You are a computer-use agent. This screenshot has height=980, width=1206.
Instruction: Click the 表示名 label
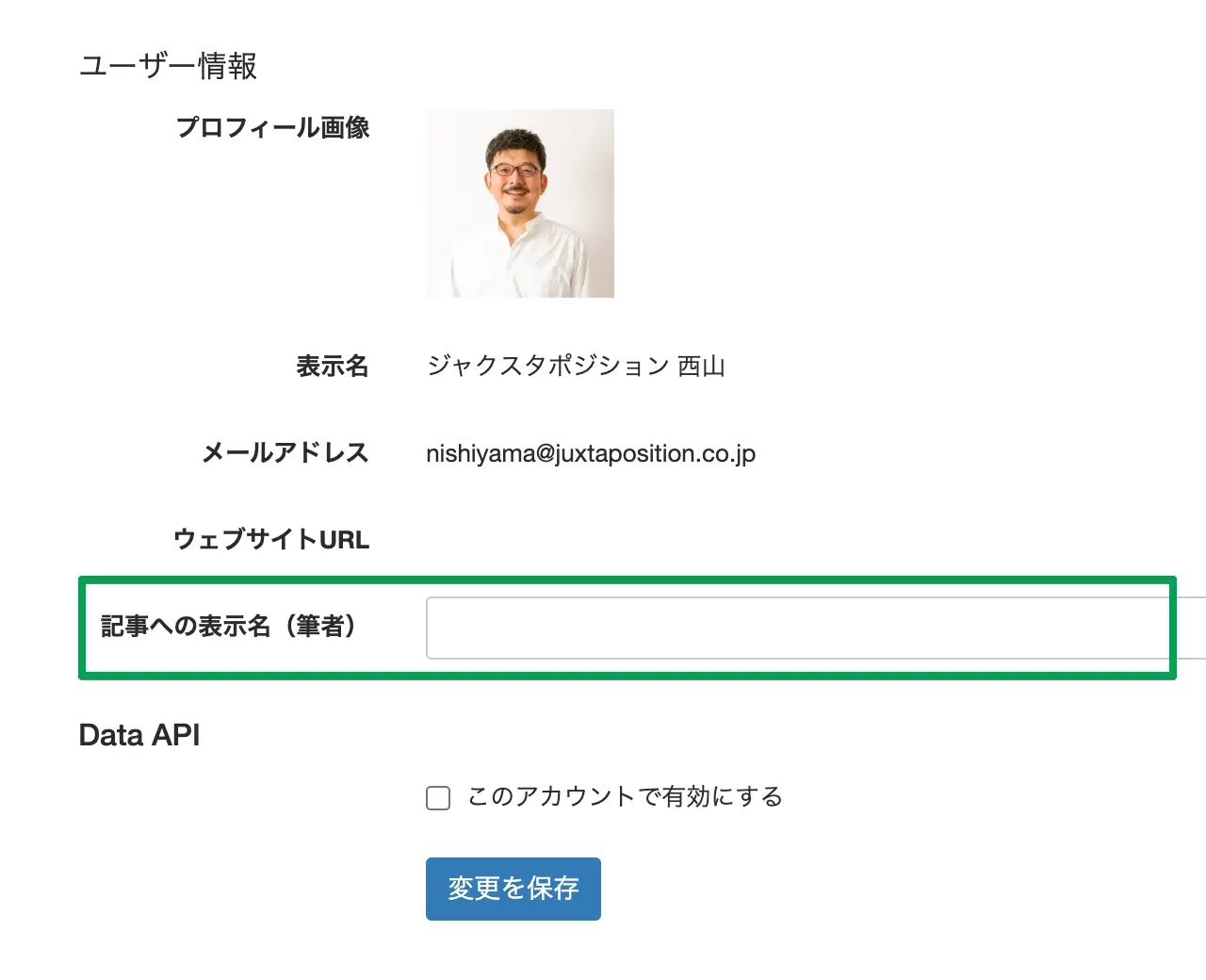click(x=332, y=367)
